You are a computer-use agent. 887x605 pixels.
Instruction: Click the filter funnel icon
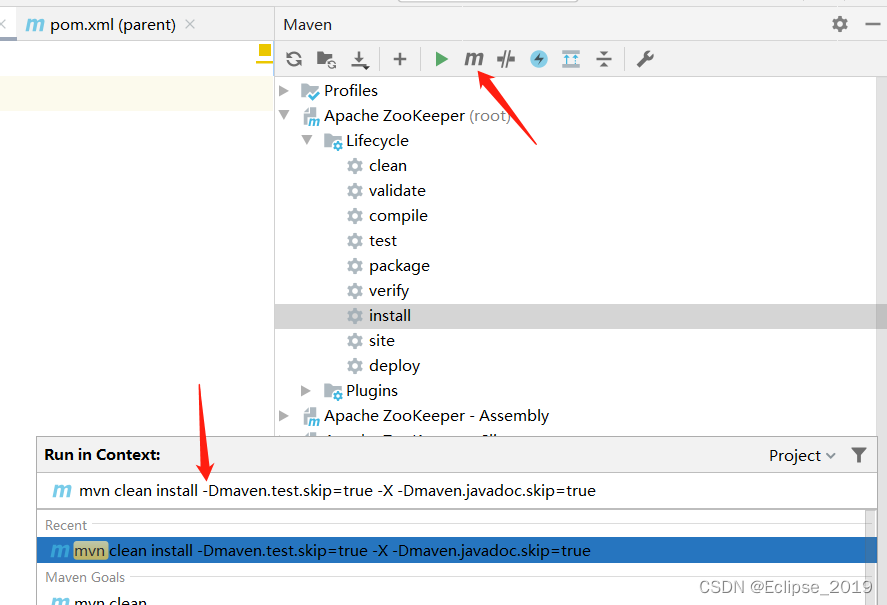click(859, 455)
